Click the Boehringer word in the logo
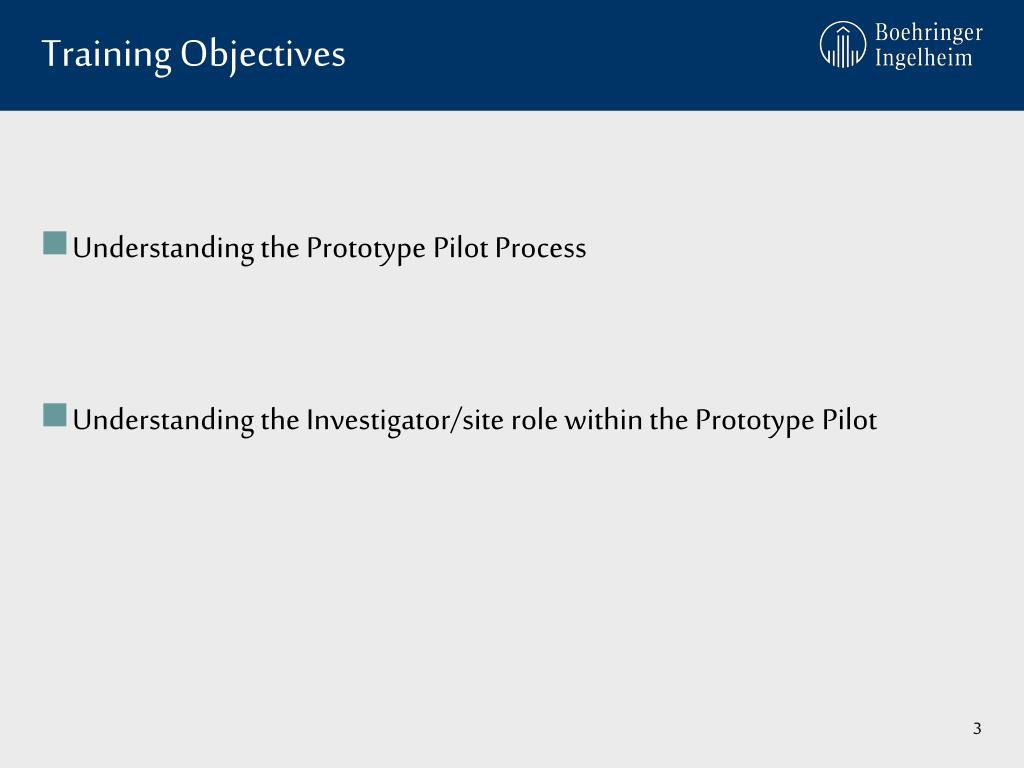 tap(929, 33)
